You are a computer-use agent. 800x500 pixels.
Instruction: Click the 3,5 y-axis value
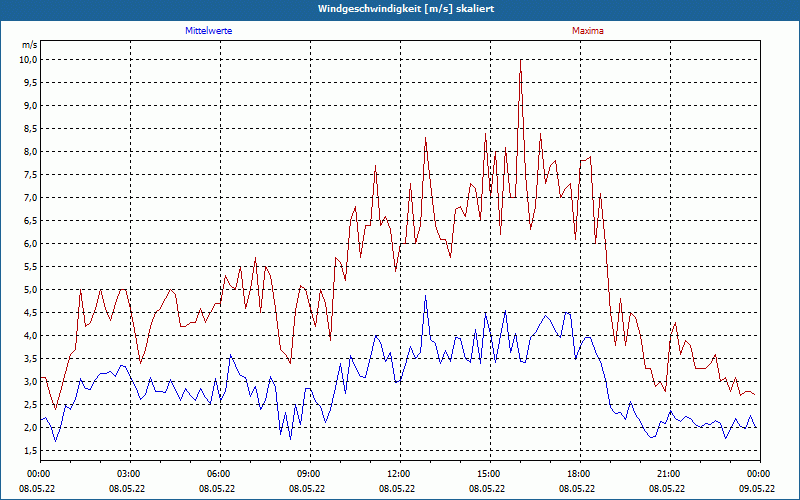pos(31,358)
